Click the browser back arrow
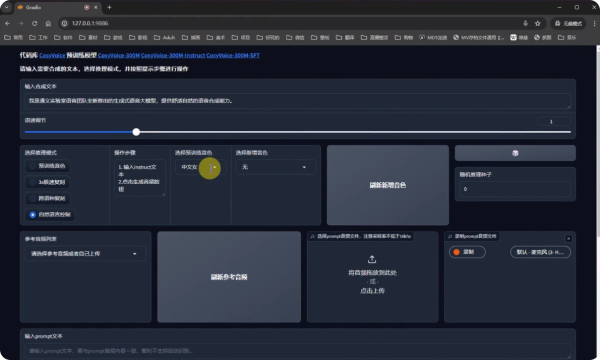This screenshot has height=360, width=600. click(x=8, y=23)
